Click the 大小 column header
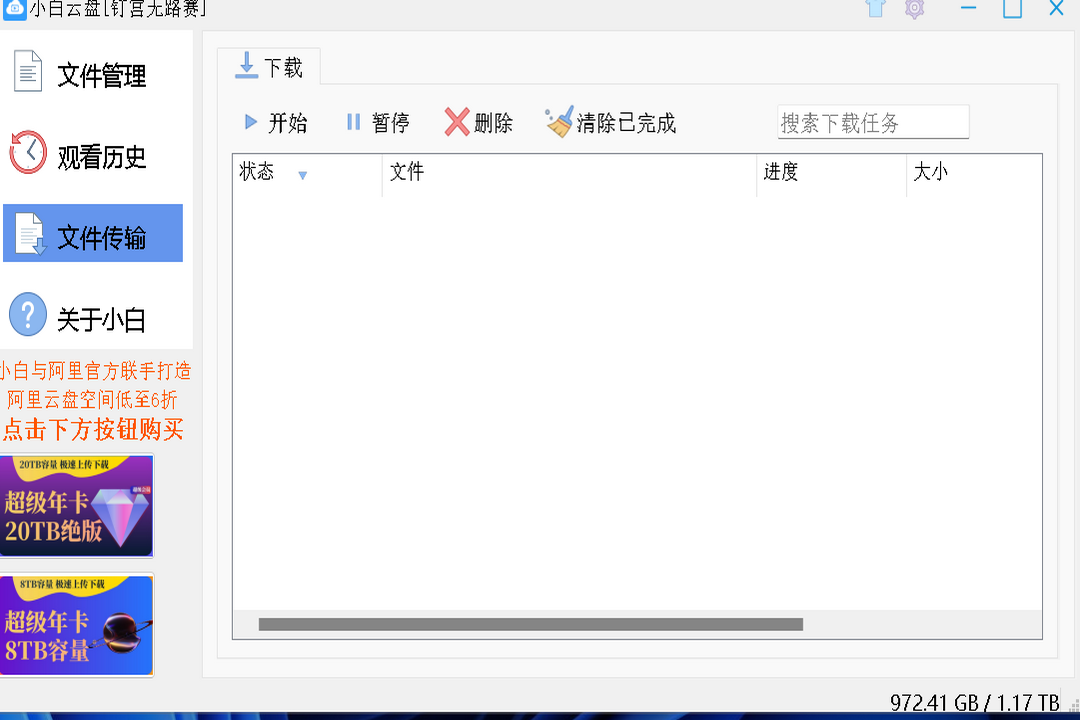The height and width of the screenshot is (720, 1080). pos(931,171)
